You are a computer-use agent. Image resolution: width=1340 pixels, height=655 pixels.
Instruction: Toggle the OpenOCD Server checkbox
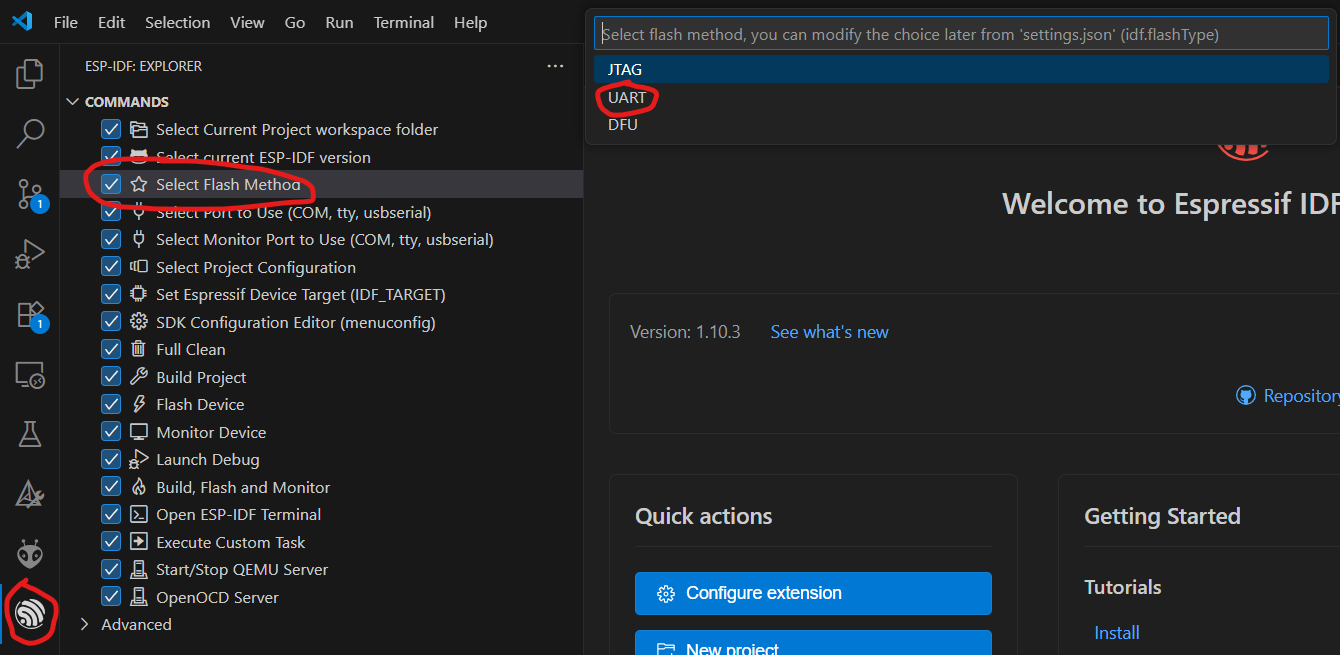[111, 597]
